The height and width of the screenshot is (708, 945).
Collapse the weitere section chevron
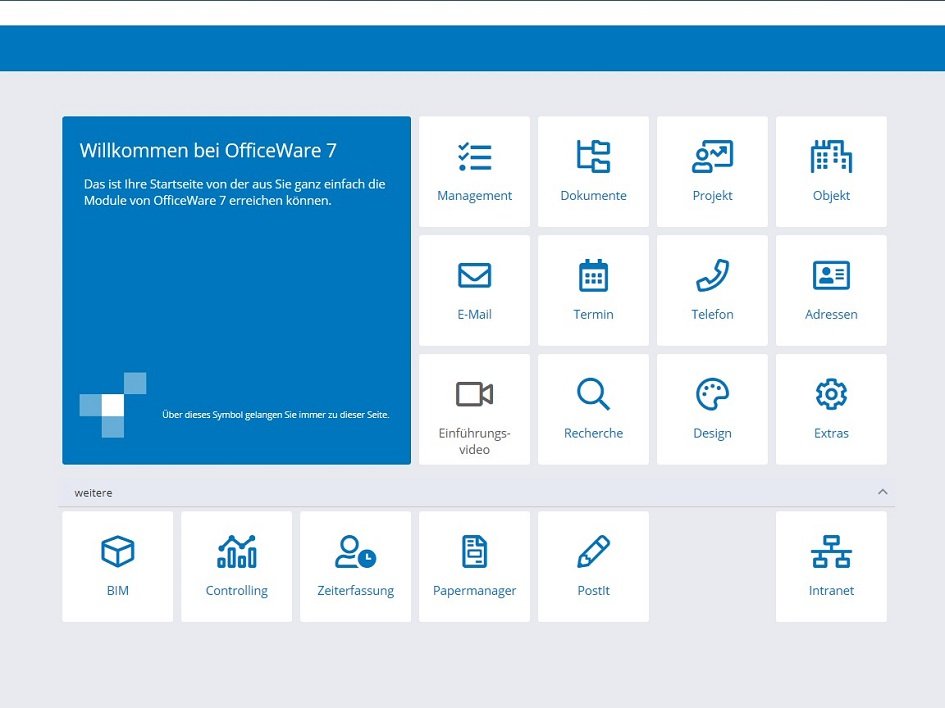[882, 492]
